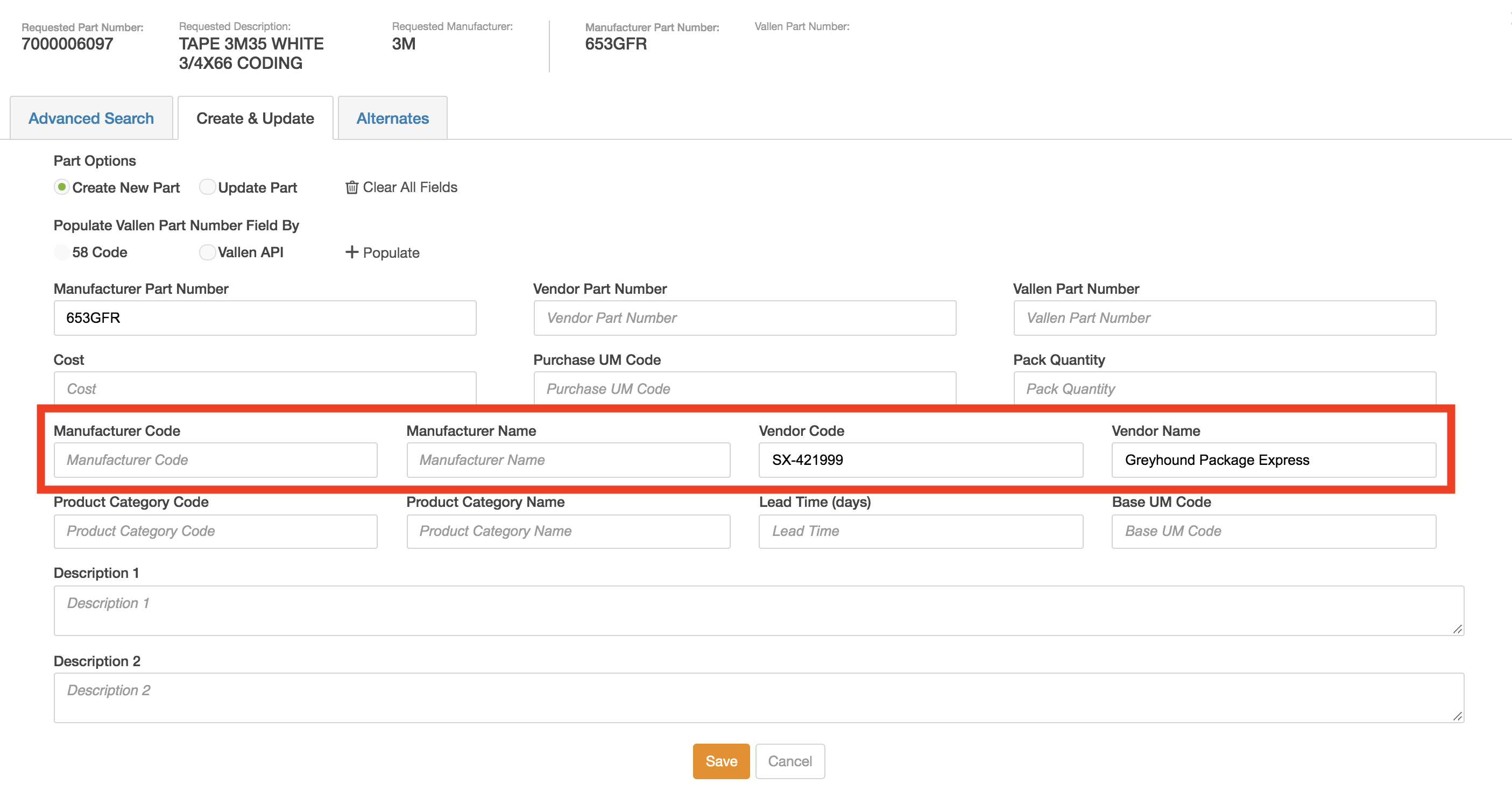The image size is (1512, 791).
Task: Focus the Vendor Code field showing SX-421999
Action: (x=920, y=460)
